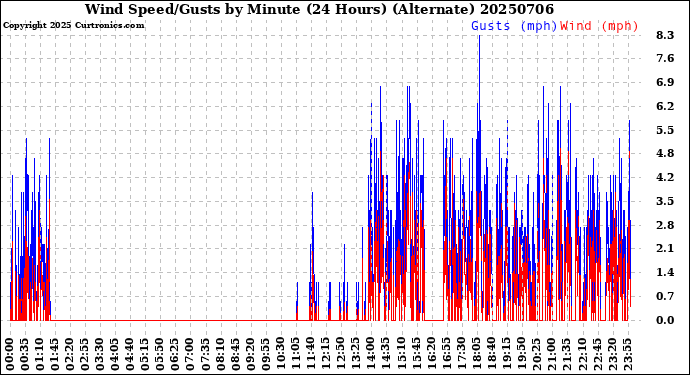The height and width of the screenshot is (375, 690).
Task: Click the 4.2 y-axis value
Action: coord(665,177)
